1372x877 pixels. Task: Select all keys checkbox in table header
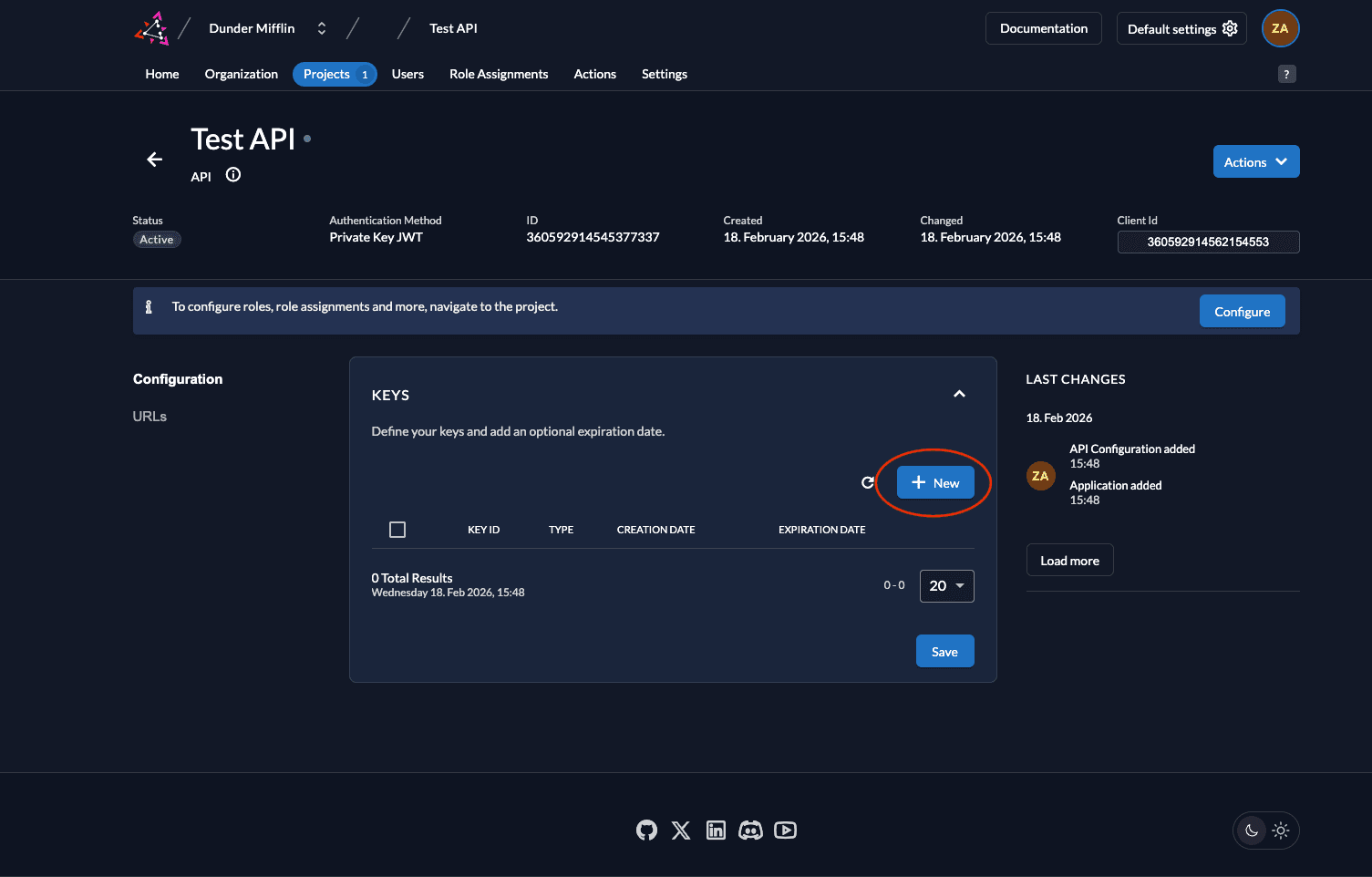[397, 530]
